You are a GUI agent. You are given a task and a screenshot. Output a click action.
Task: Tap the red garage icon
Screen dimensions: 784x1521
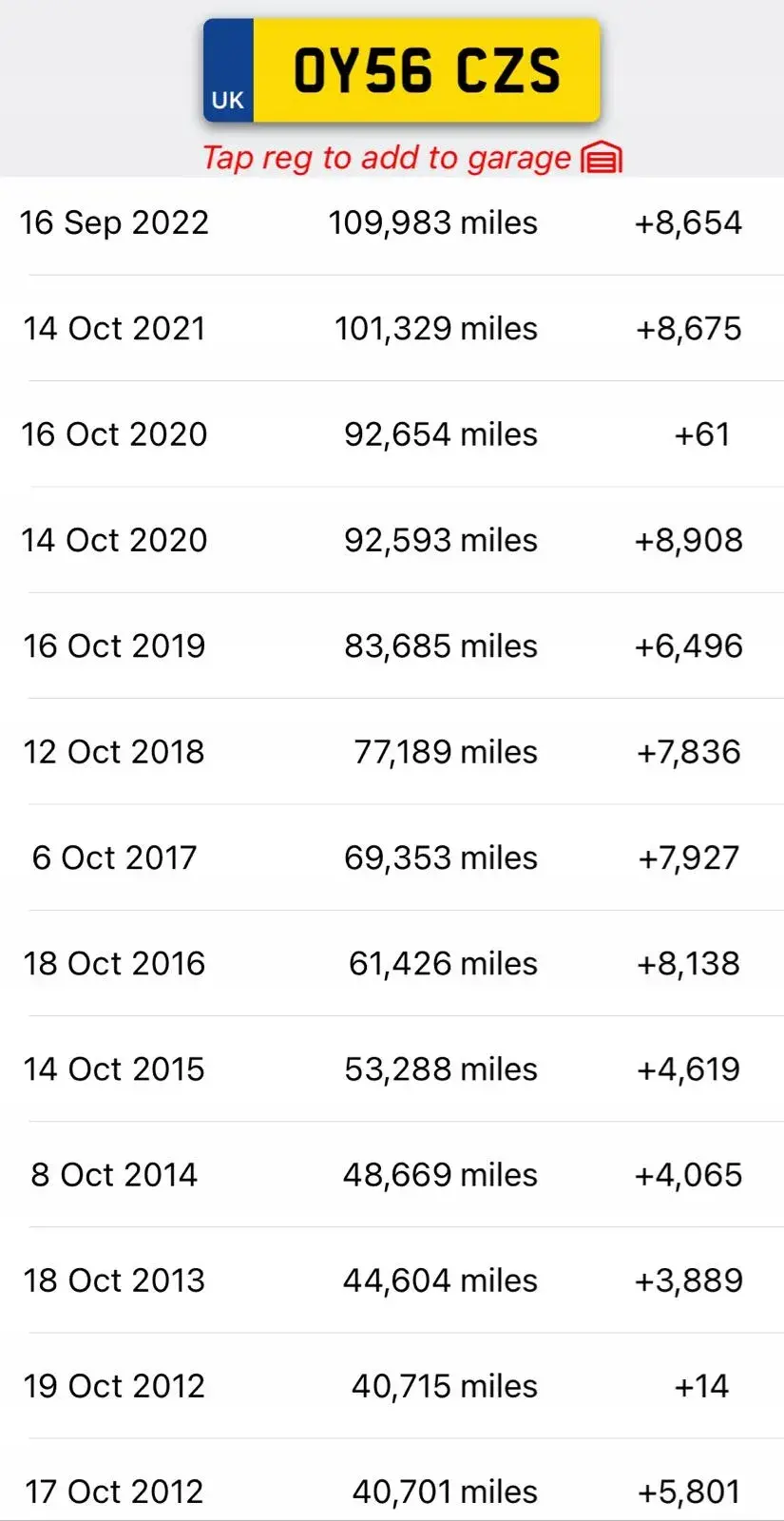point(602,158)
